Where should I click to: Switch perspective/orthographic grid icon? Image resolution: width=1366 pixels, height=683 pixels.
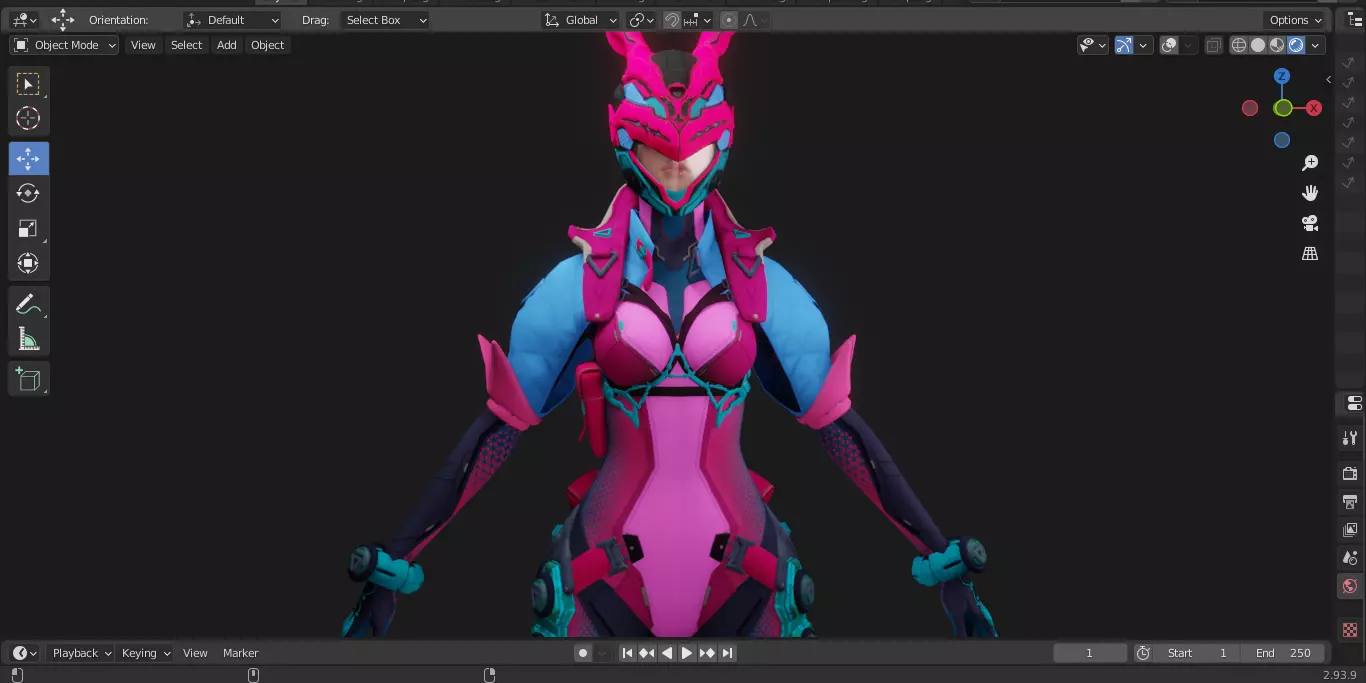click(1310, 254)
